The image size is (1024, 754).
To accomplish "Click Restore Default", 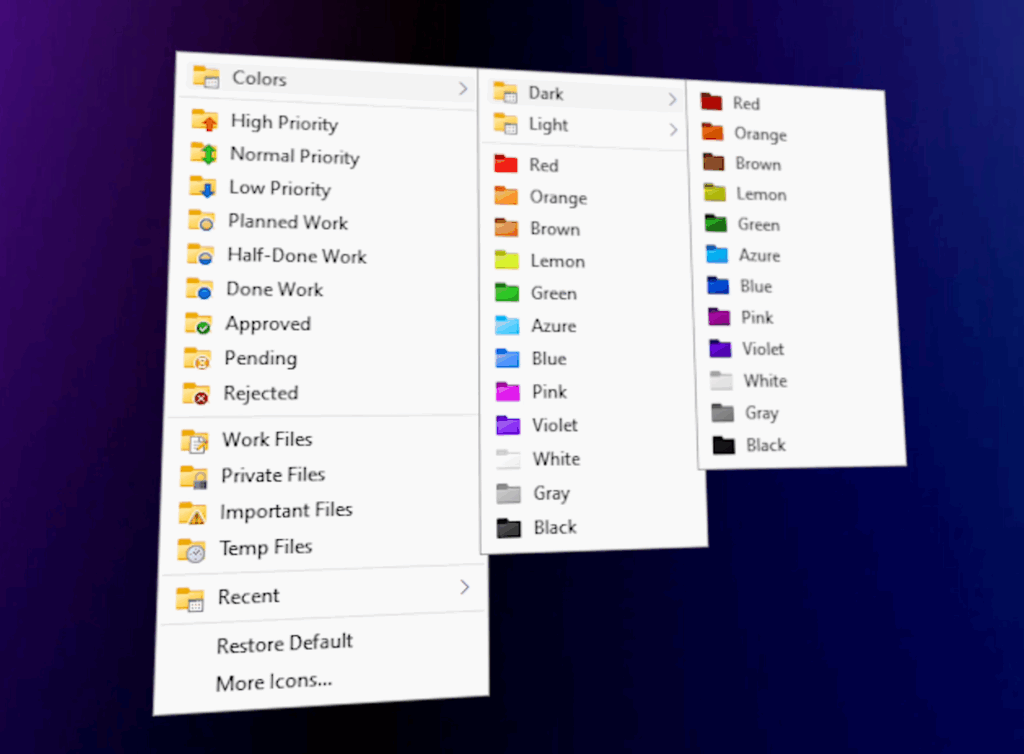I will tap(285, 643).
